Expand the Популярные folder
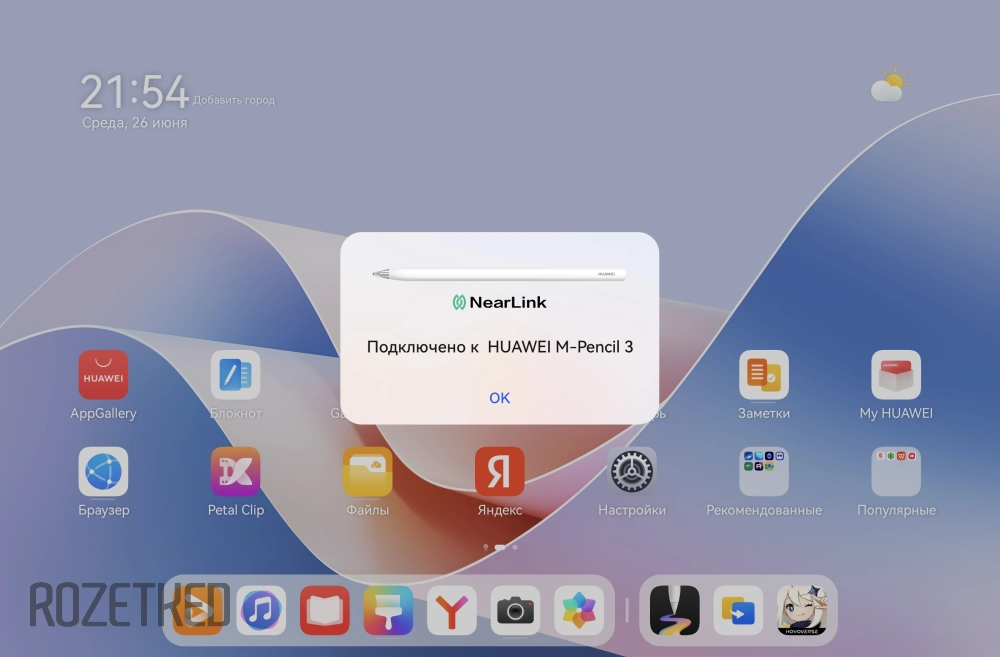Screen dimensions: 1000x657 (895, 472)
